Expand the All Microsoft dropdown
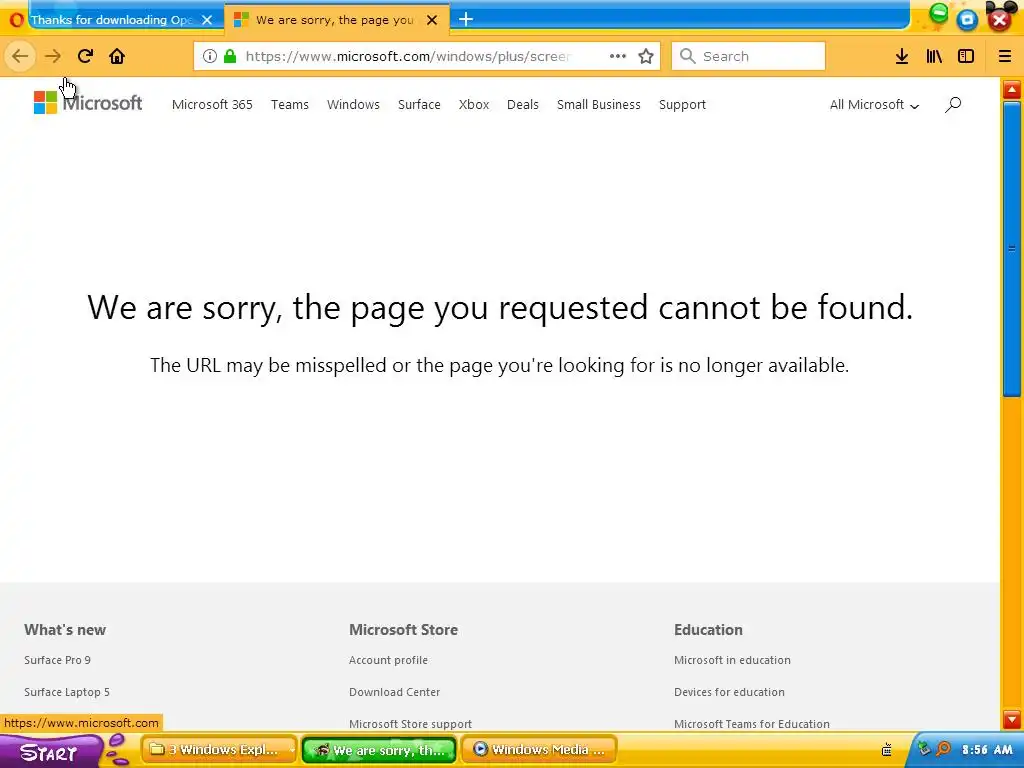 874,104
